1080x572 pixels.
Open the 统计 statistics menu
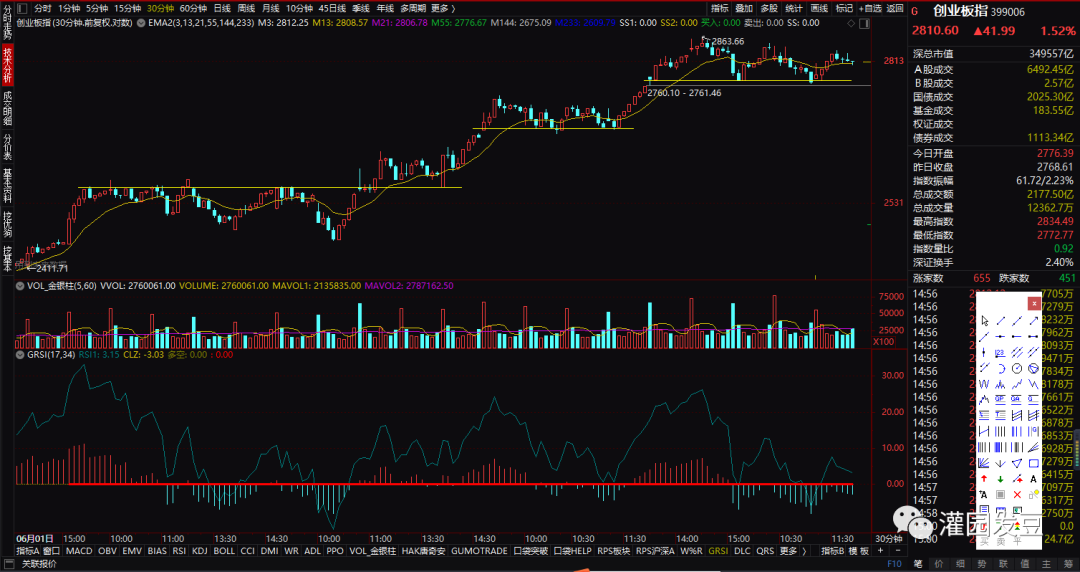tap(793, 8)
